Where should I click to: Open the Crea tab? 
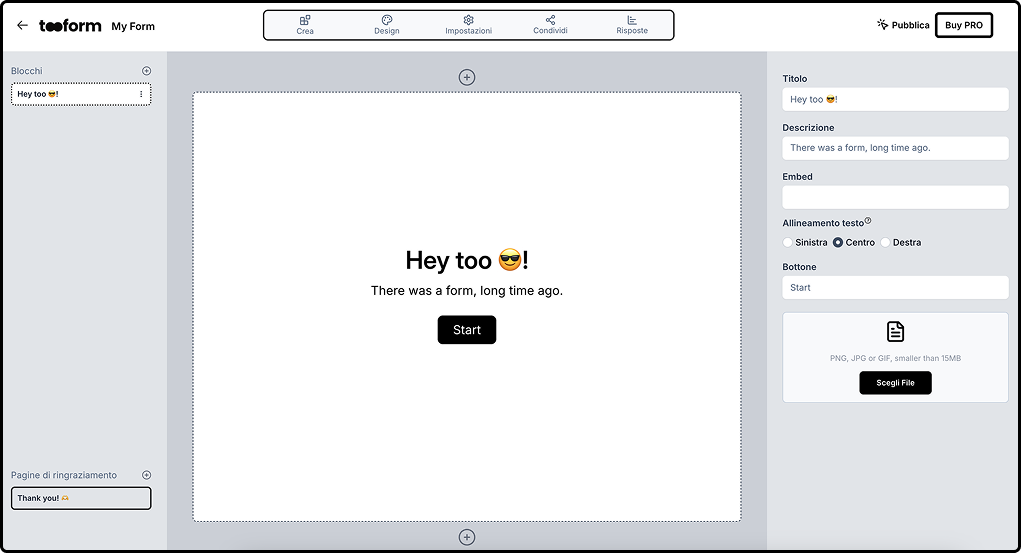(x=305, y=25)
